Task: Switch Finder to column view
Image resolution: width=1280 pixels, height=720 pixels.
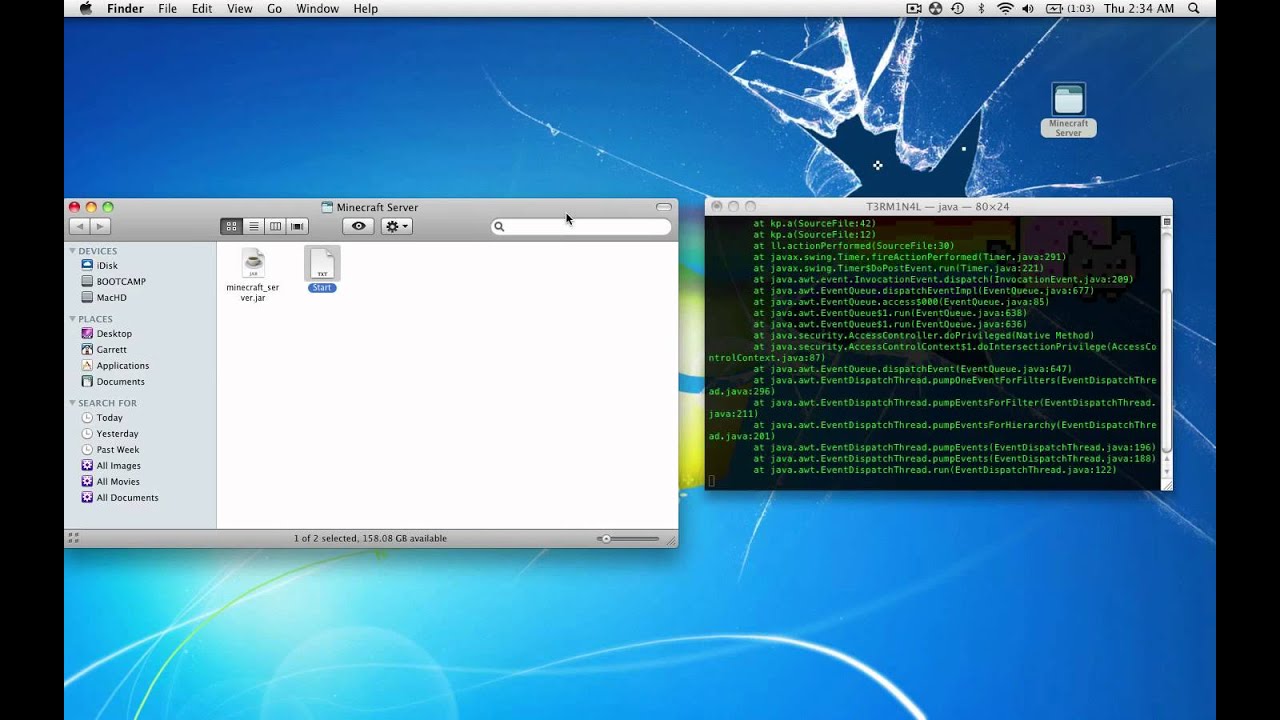Action: [x=275, y=227]
